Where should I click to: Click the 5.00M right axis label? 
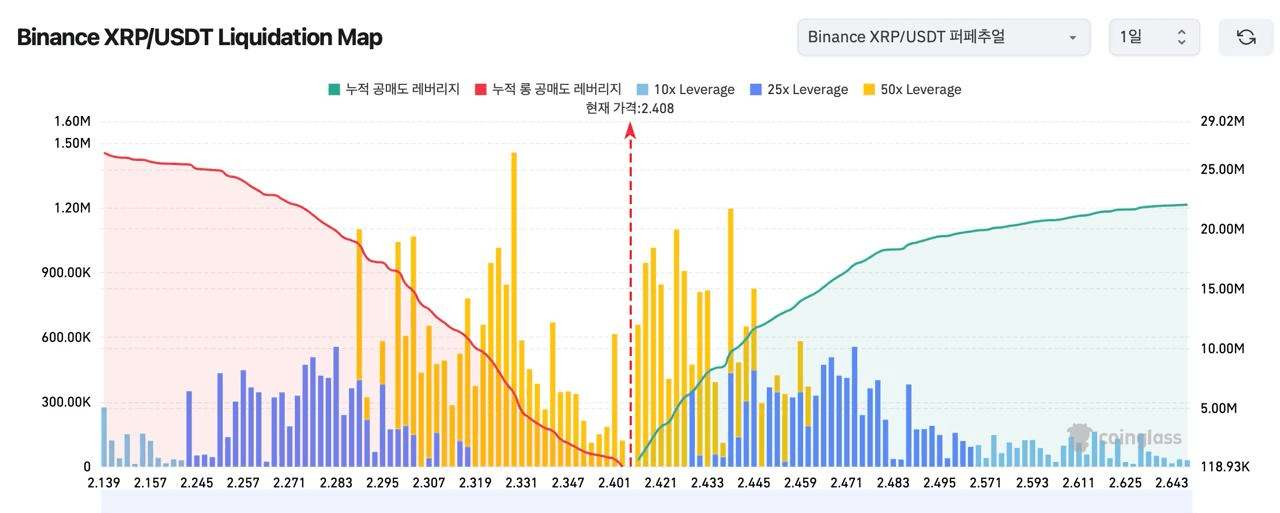pyautogui.click(x=1218, y=408)
